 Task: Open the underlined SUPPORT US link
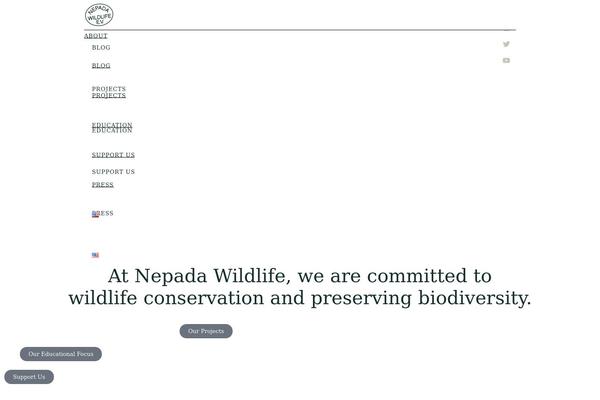pos(113,155)
